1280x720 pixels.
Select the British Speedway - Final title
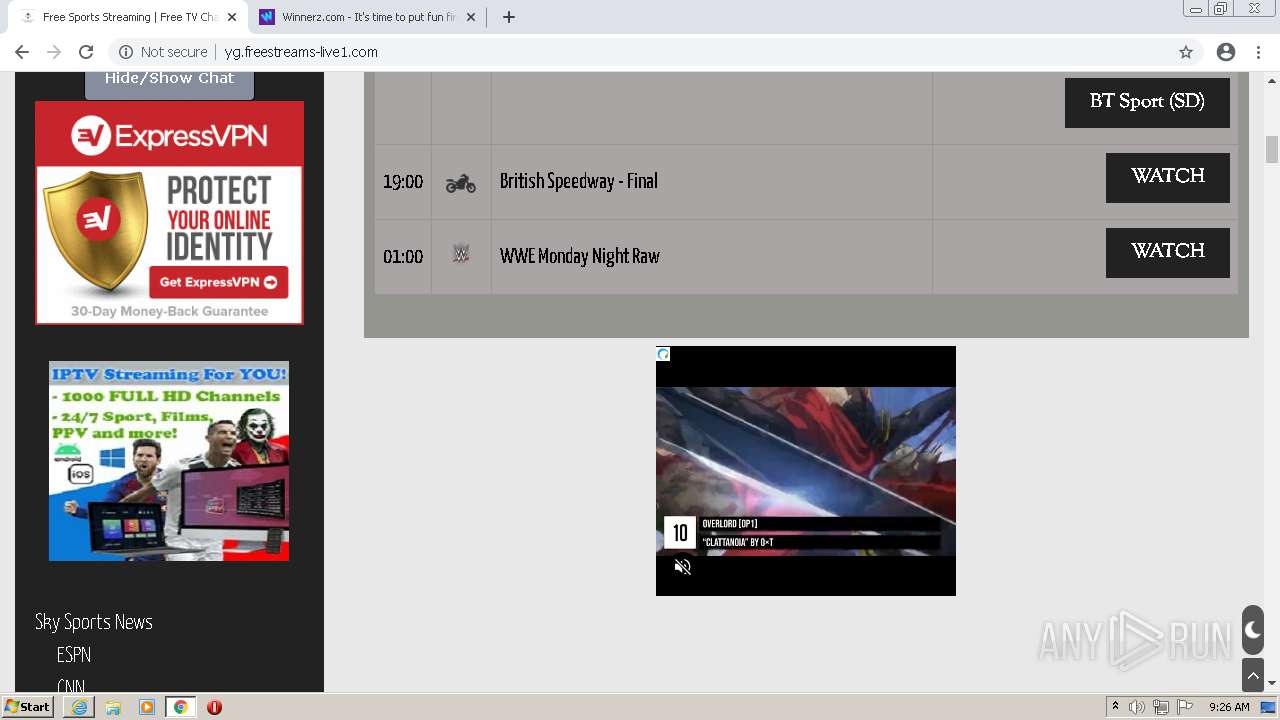click(579, 181)
